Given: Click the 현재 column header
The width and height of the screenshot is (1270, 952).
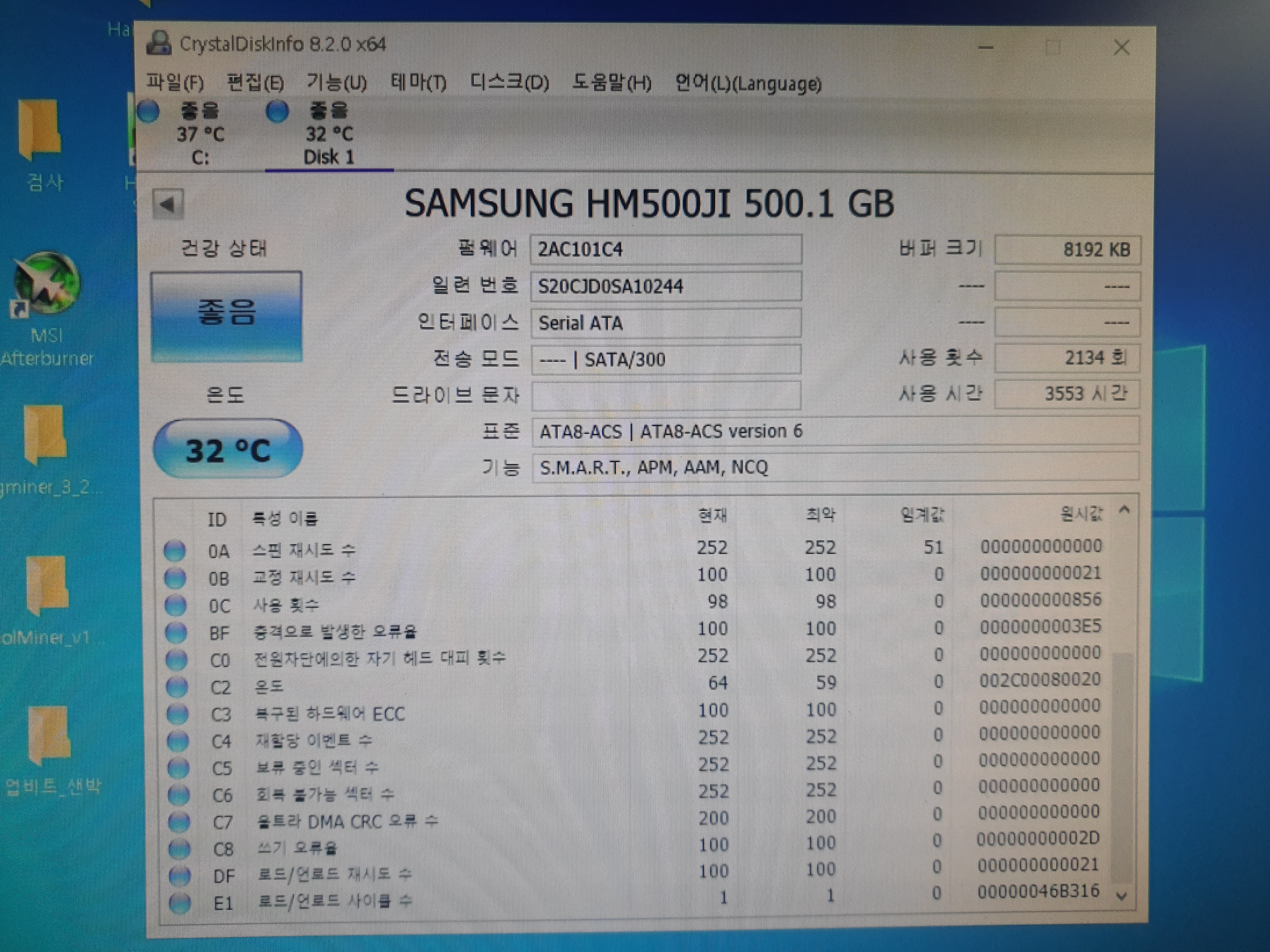Looking at the screenshot, I should coord(712,515).
